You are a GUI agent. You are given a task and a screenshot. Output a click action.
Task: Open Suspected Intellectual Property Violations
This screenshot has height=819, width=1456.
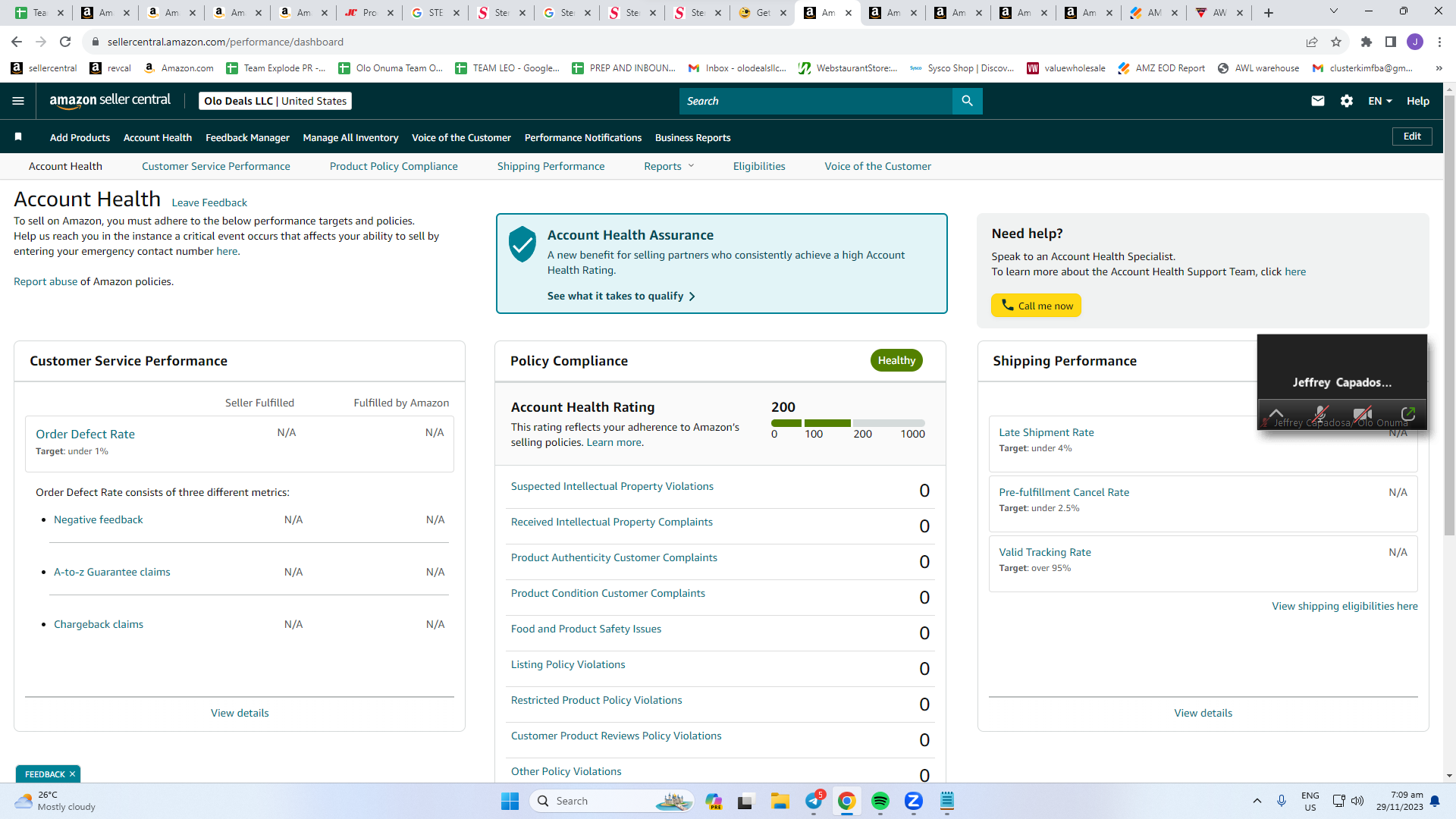(x=612, y=486)
